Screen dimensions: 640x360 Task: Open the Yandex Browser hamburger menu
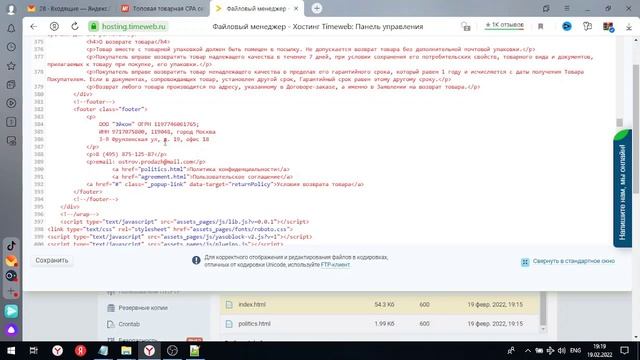point(567,8)
